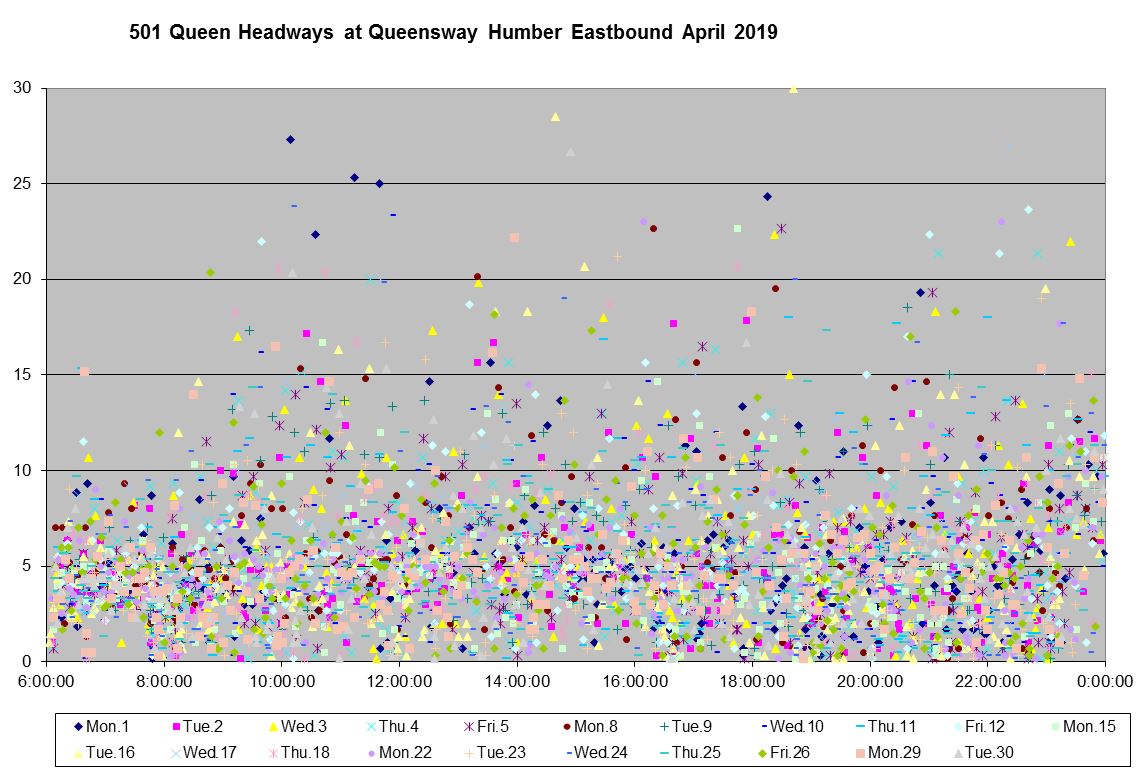The height and width of the screenshot is (783, 1141).
Task: Click the chart title text
Action: coord(453,33)
